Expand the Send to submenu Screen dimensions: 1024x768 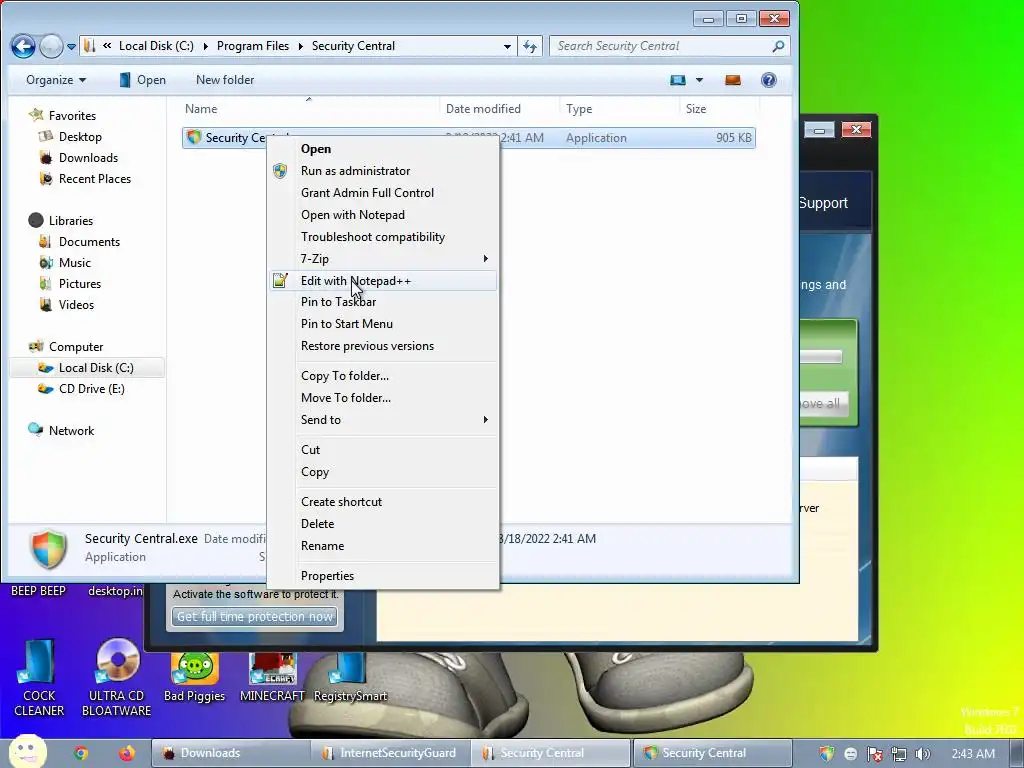(383, 420)
